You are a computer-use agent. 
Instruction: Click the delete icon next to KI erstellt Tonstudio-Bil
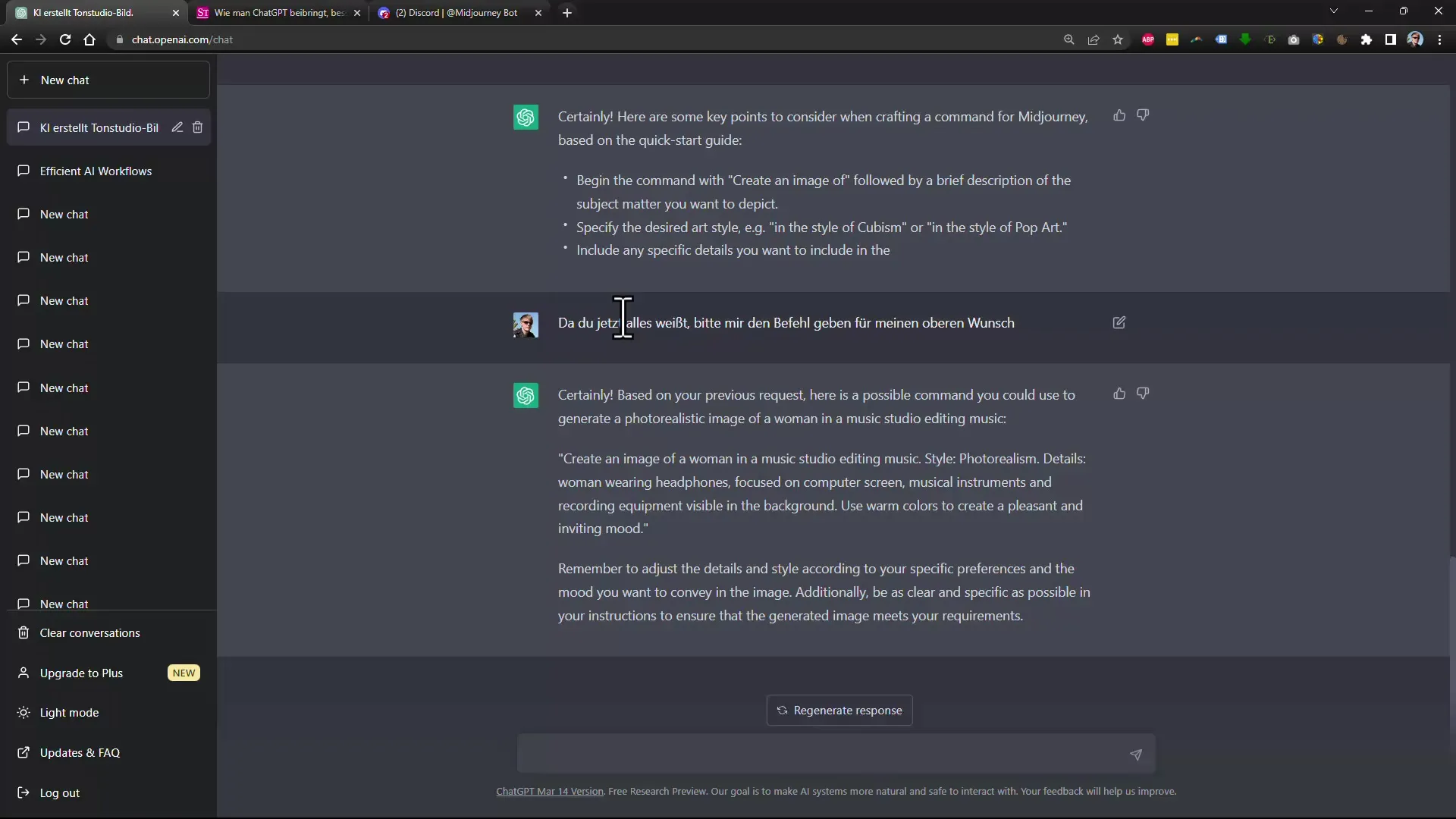[x=197, y=127]
